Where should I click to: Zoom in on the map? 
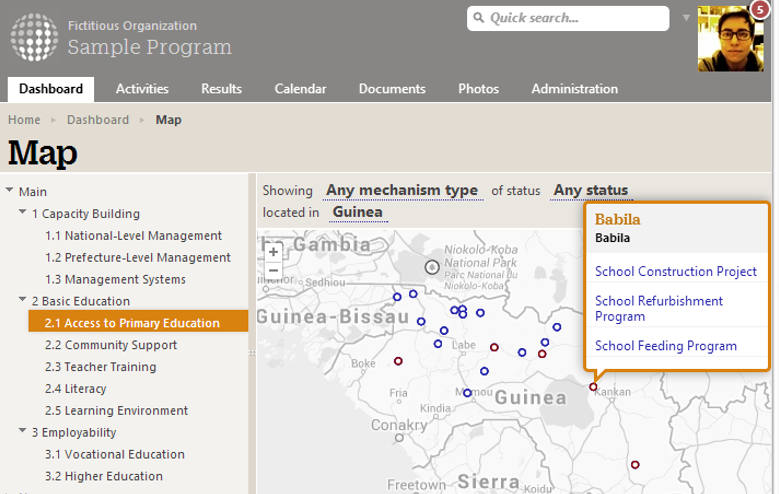[273, 252]
